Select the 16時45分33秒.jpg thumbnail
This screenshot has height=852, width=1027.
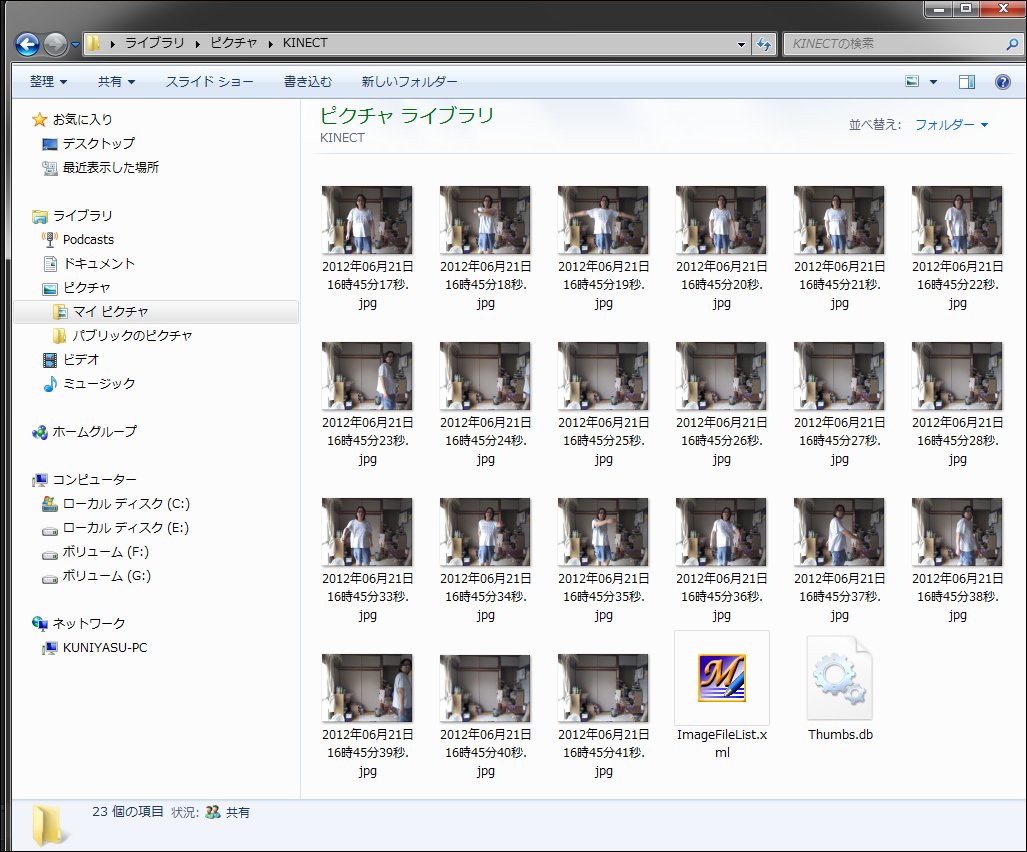coord(367,532)
